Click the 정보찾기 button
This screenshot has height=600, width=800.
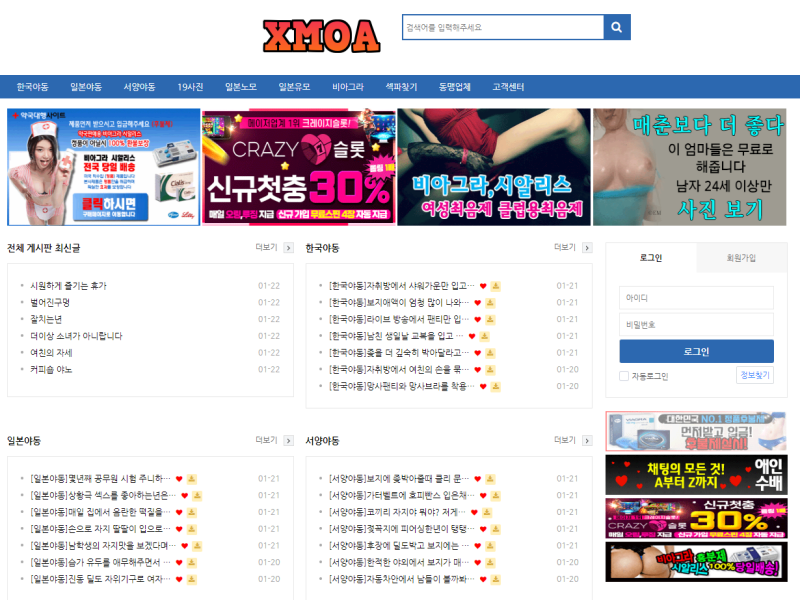coord(755,375)
